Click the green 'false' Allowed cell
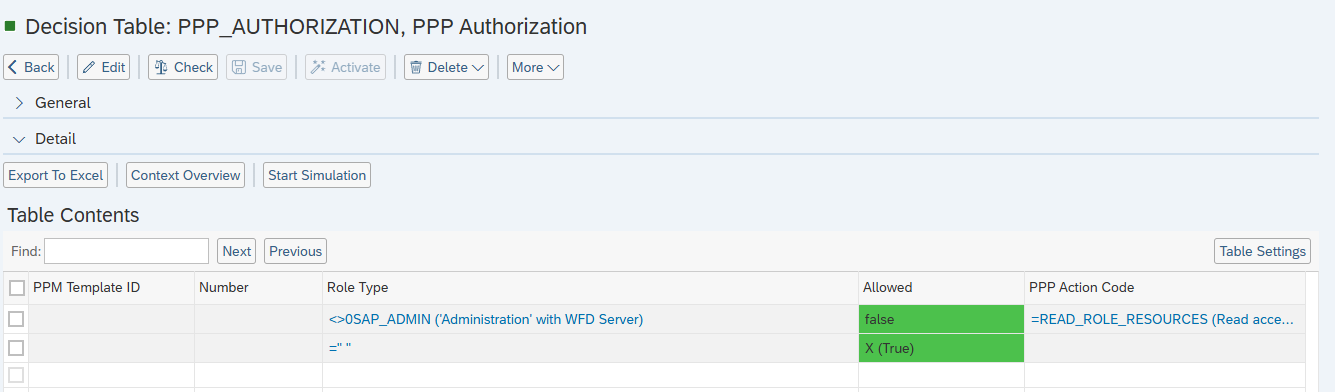This screenshot has width=1335, height=392. [x=941, y=319]
